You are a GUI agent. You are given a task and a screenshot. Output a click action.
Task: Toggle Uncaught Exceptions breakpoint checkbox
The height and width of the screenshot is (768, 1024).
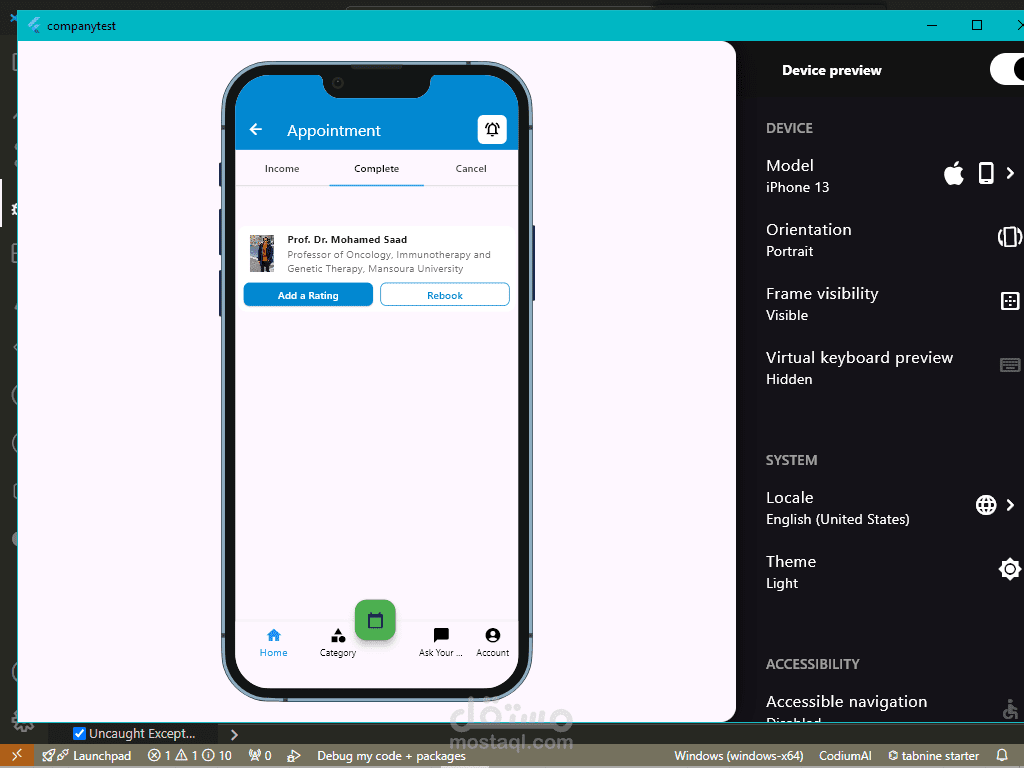(x=79, y=733)
